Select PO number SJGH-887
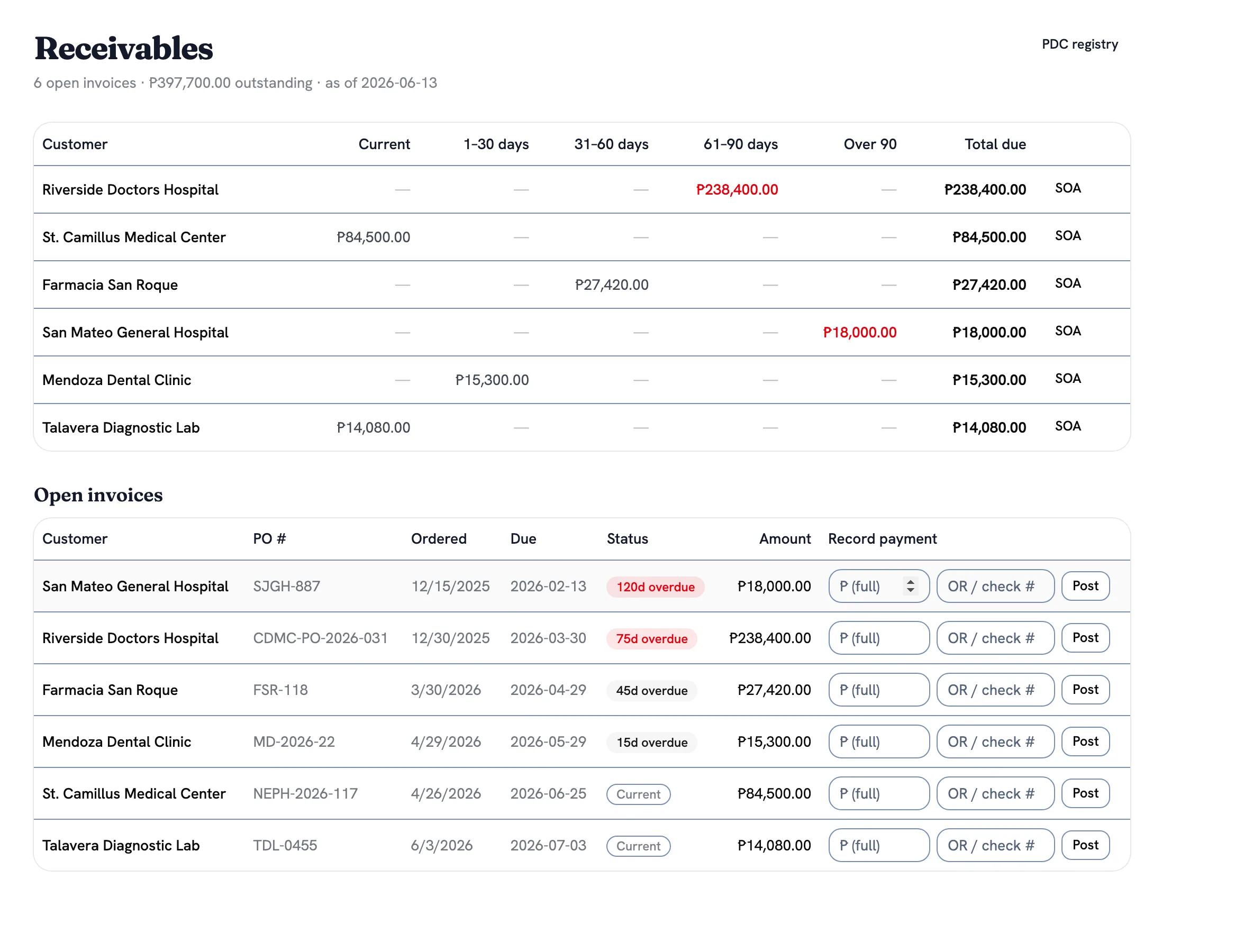 (286, 585)
